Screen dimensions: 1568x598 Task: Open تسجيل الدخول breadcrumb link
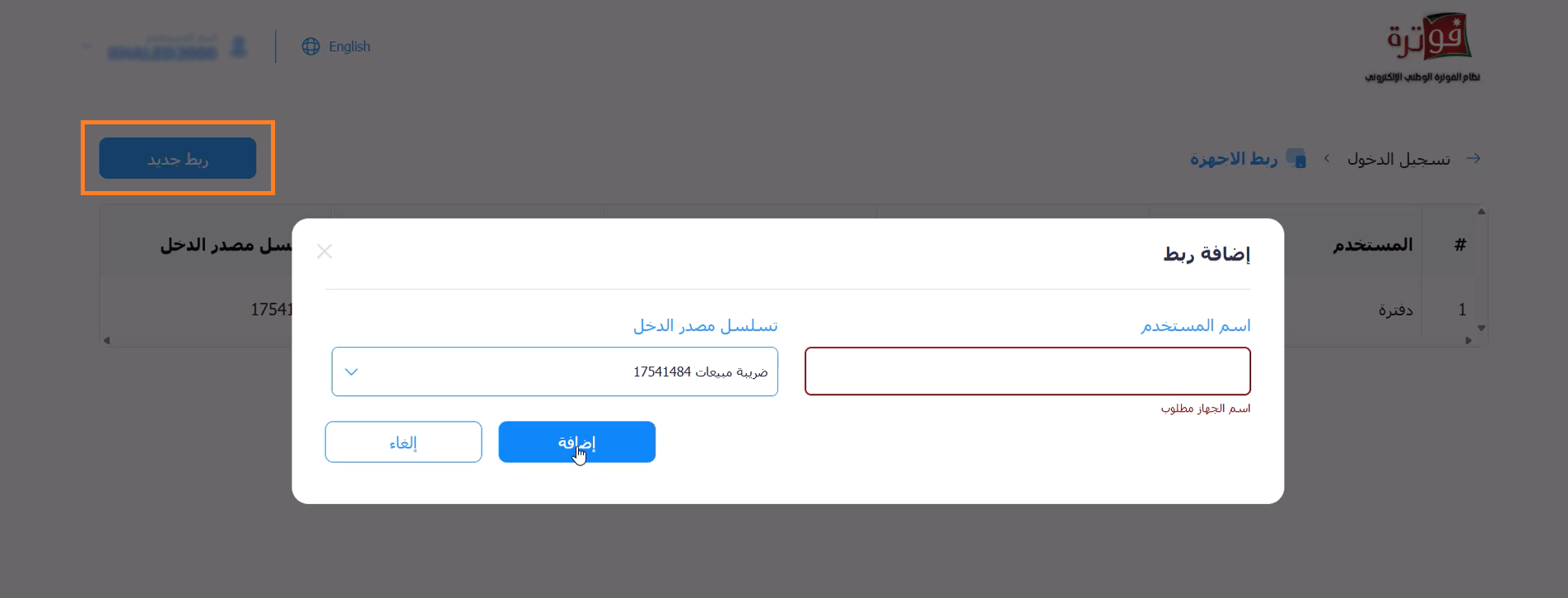[1398, 158]
